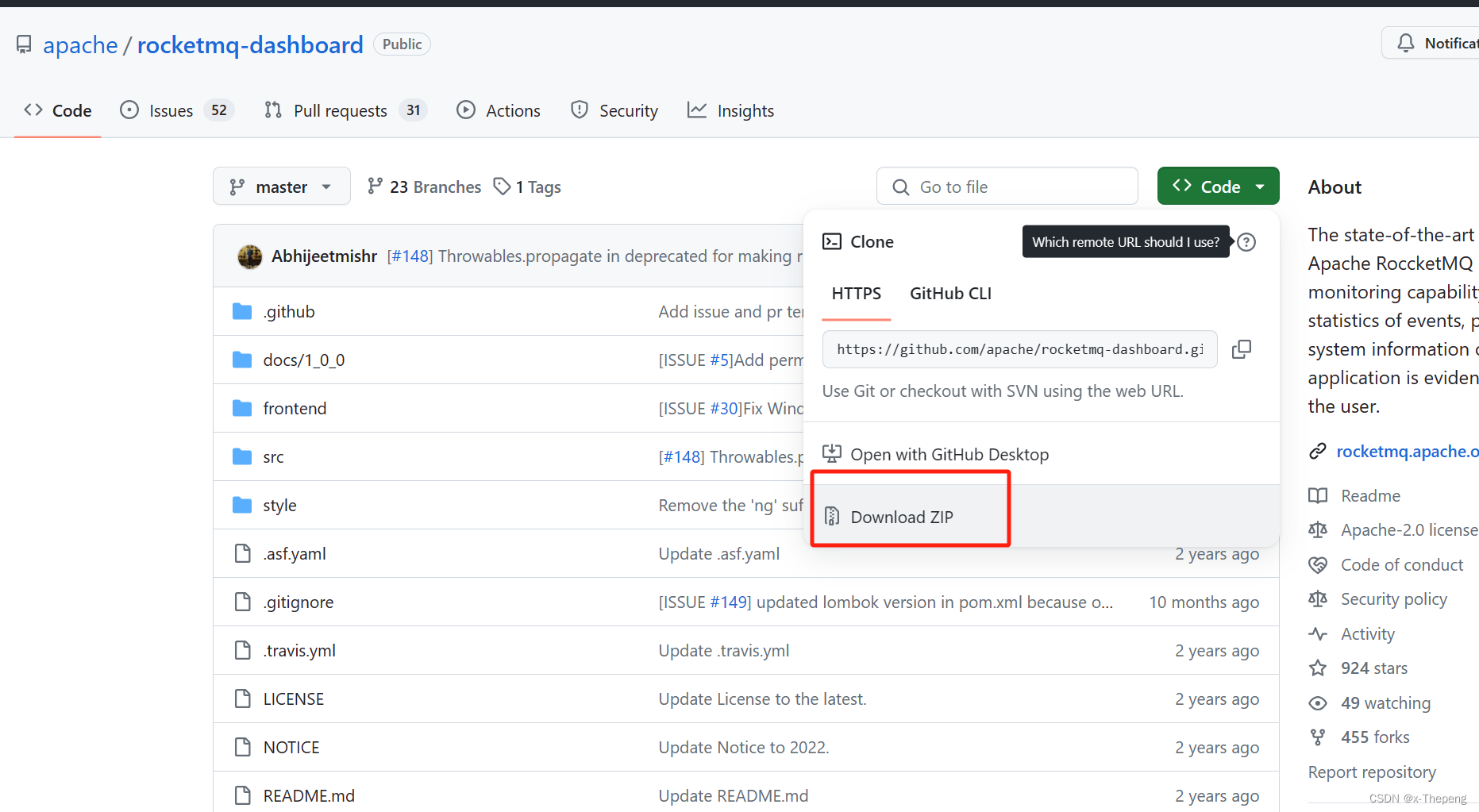
Task: Click the star icon near 924 stars
Action: coord(1317,668)
